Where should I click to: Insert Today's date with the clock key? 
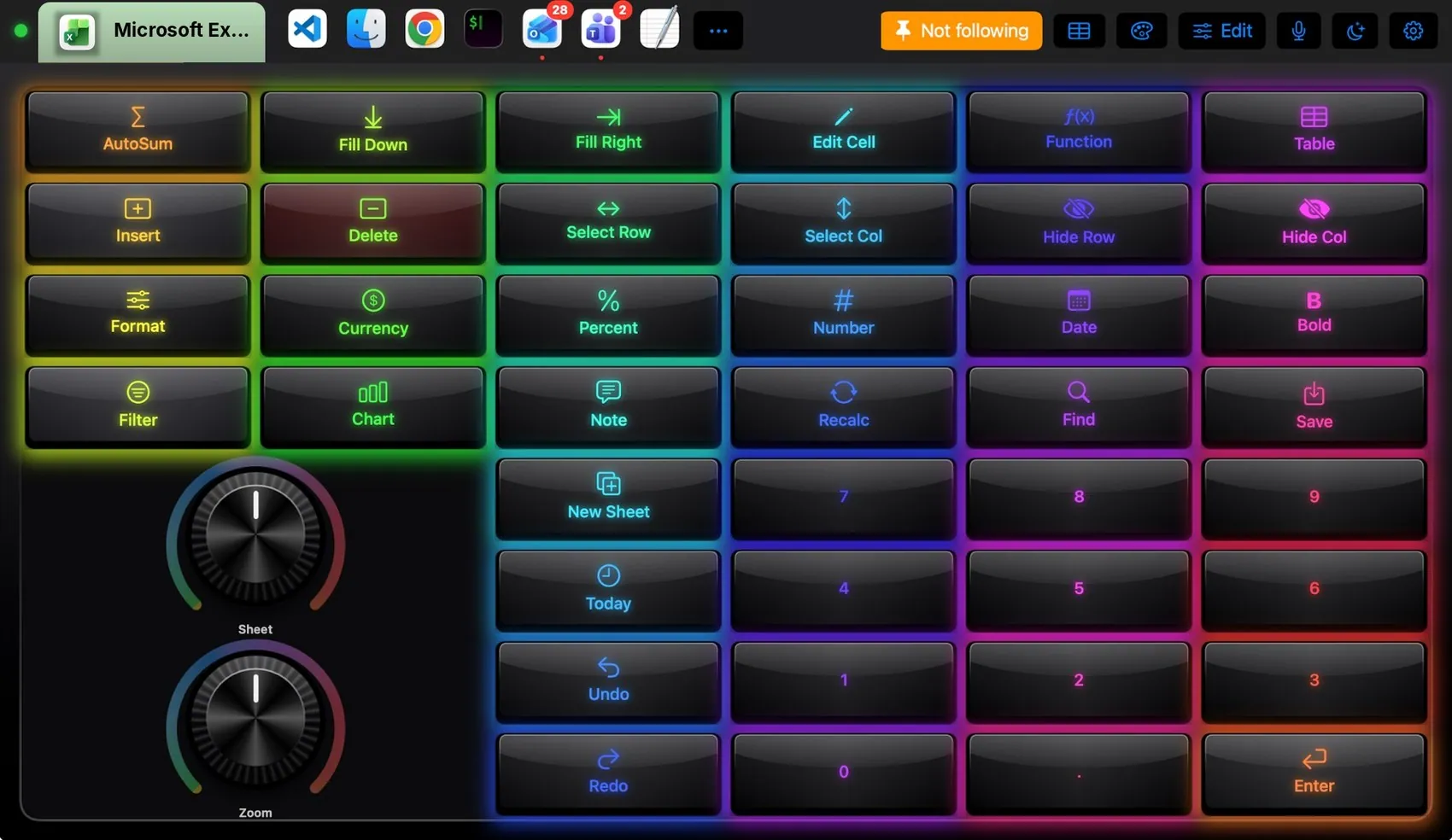608,590
